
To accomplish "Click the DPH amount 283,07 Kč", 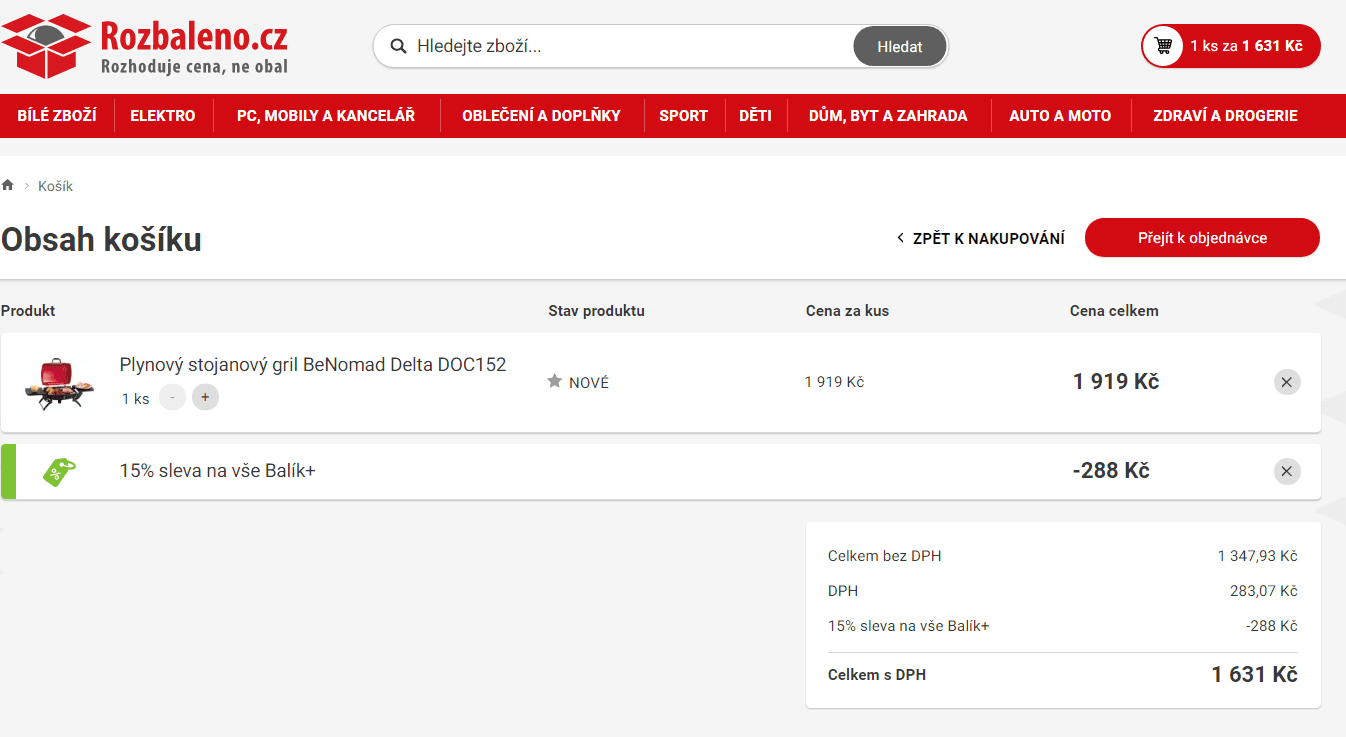I will point(1264,591).
